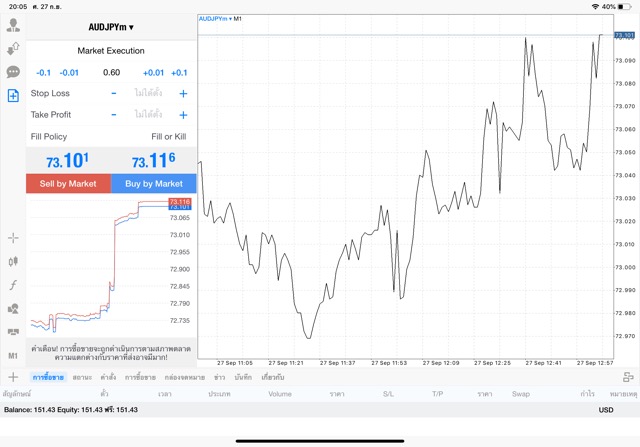Select the new order icon
The width and height of the screenshot is (640, 447).
coord(13,96)
